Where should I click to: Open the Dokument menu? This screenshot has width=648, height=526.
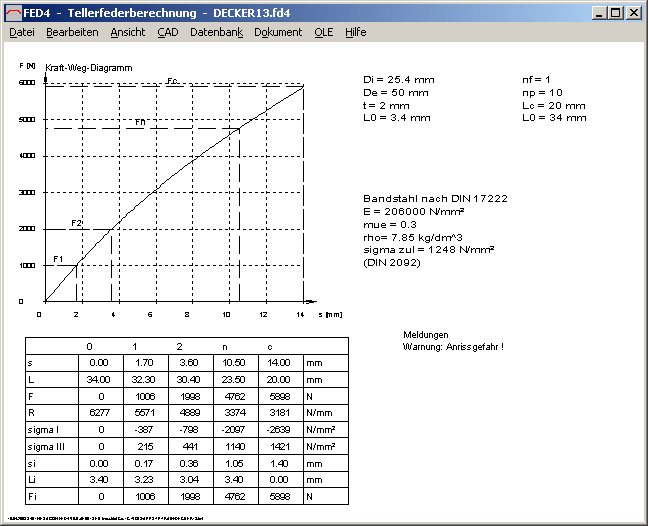(x=278, y=32)
